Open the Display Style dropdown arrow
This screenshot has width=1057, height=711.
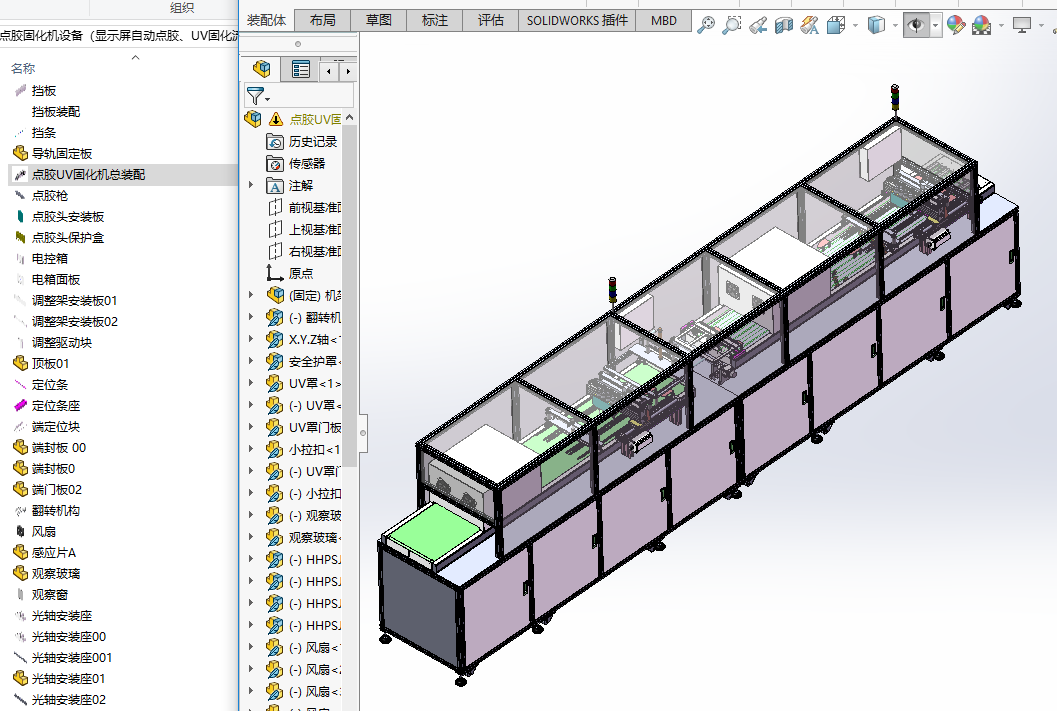895,26
